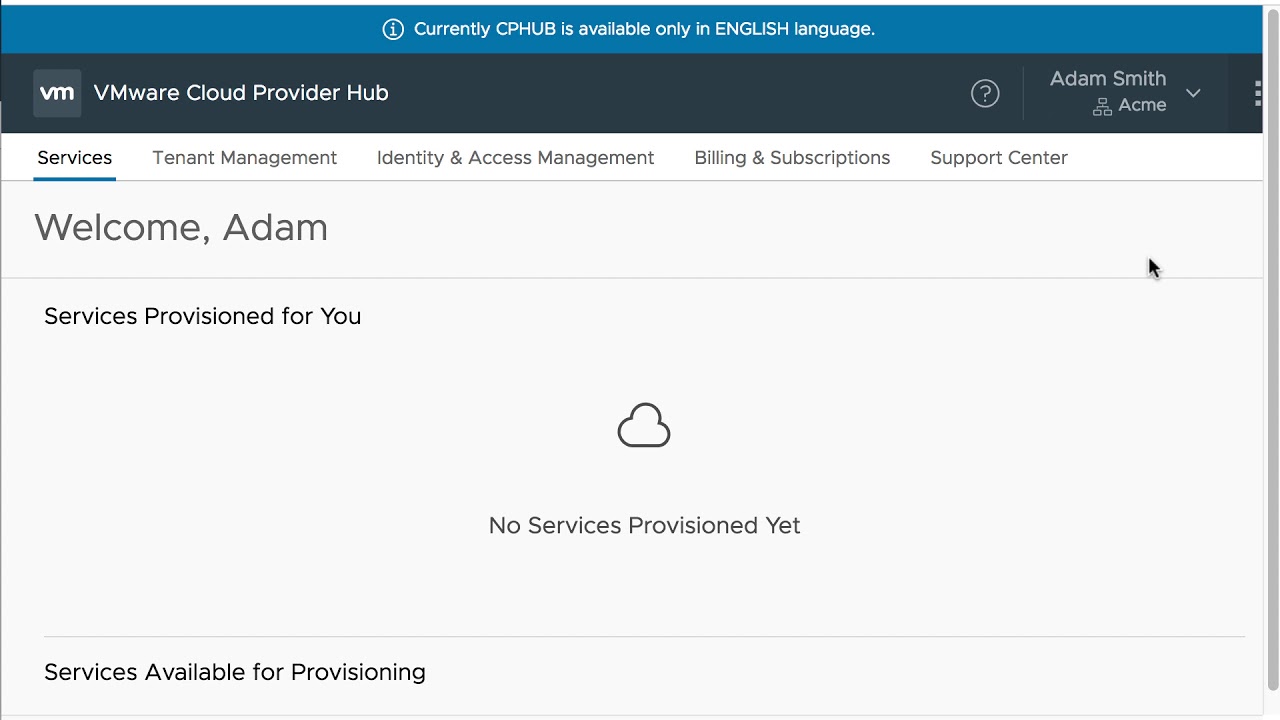1280x720 pixels.
Task: Switch to the Tenant Management tab
Action: [x=244, y=158]
